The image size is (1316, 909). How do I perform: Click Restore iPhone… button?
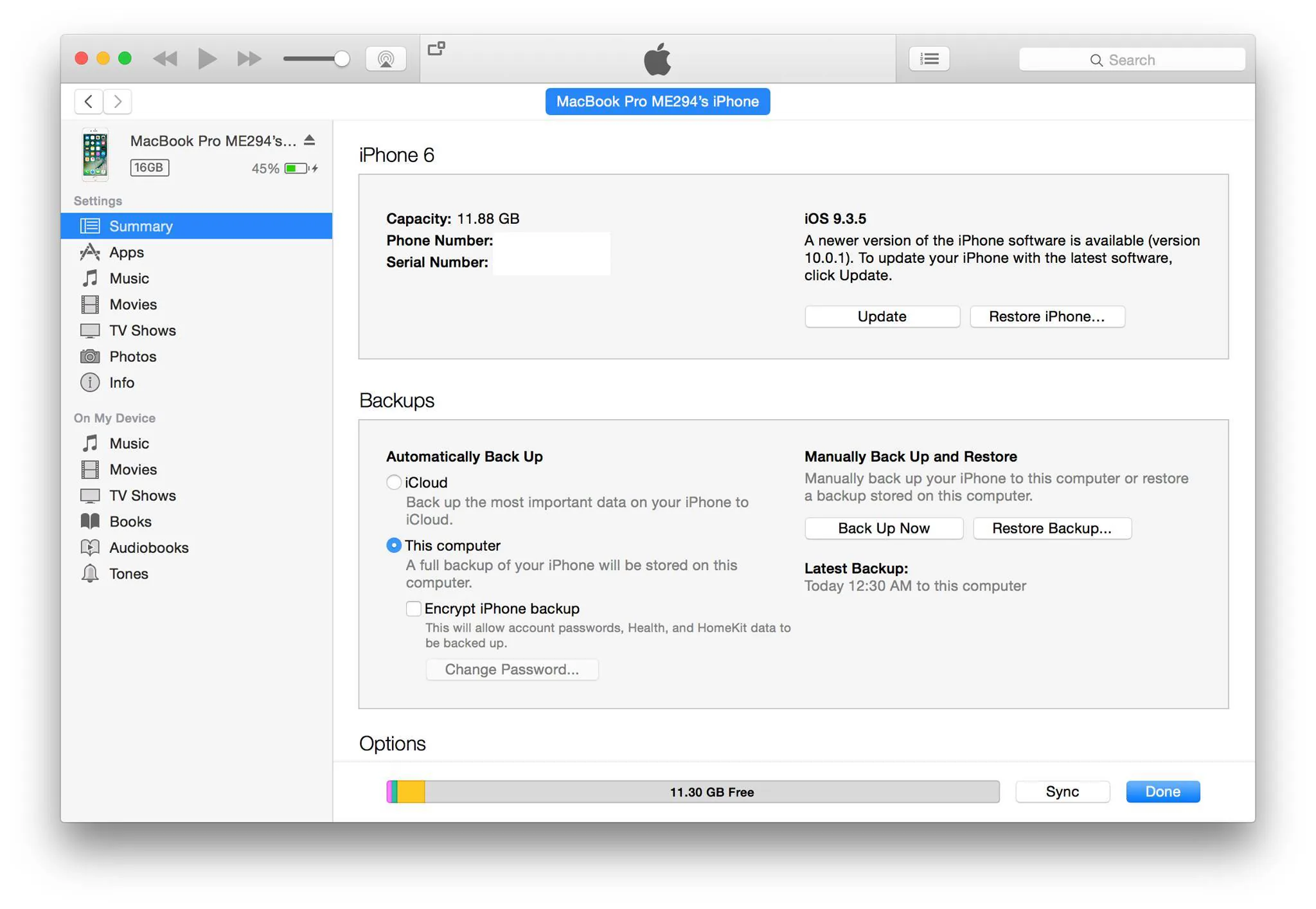point(1047,316)
